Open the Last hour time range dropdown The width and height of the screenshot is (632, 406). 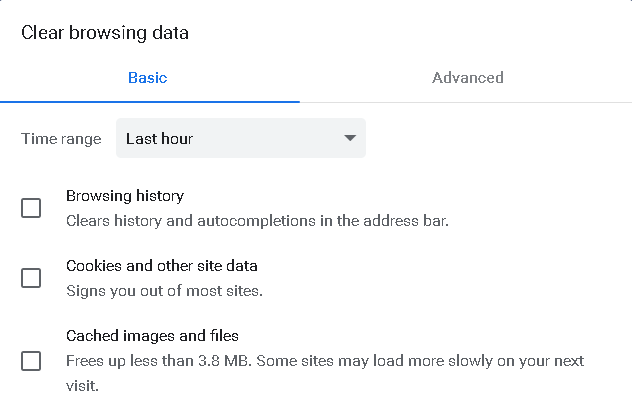(240, 138)
